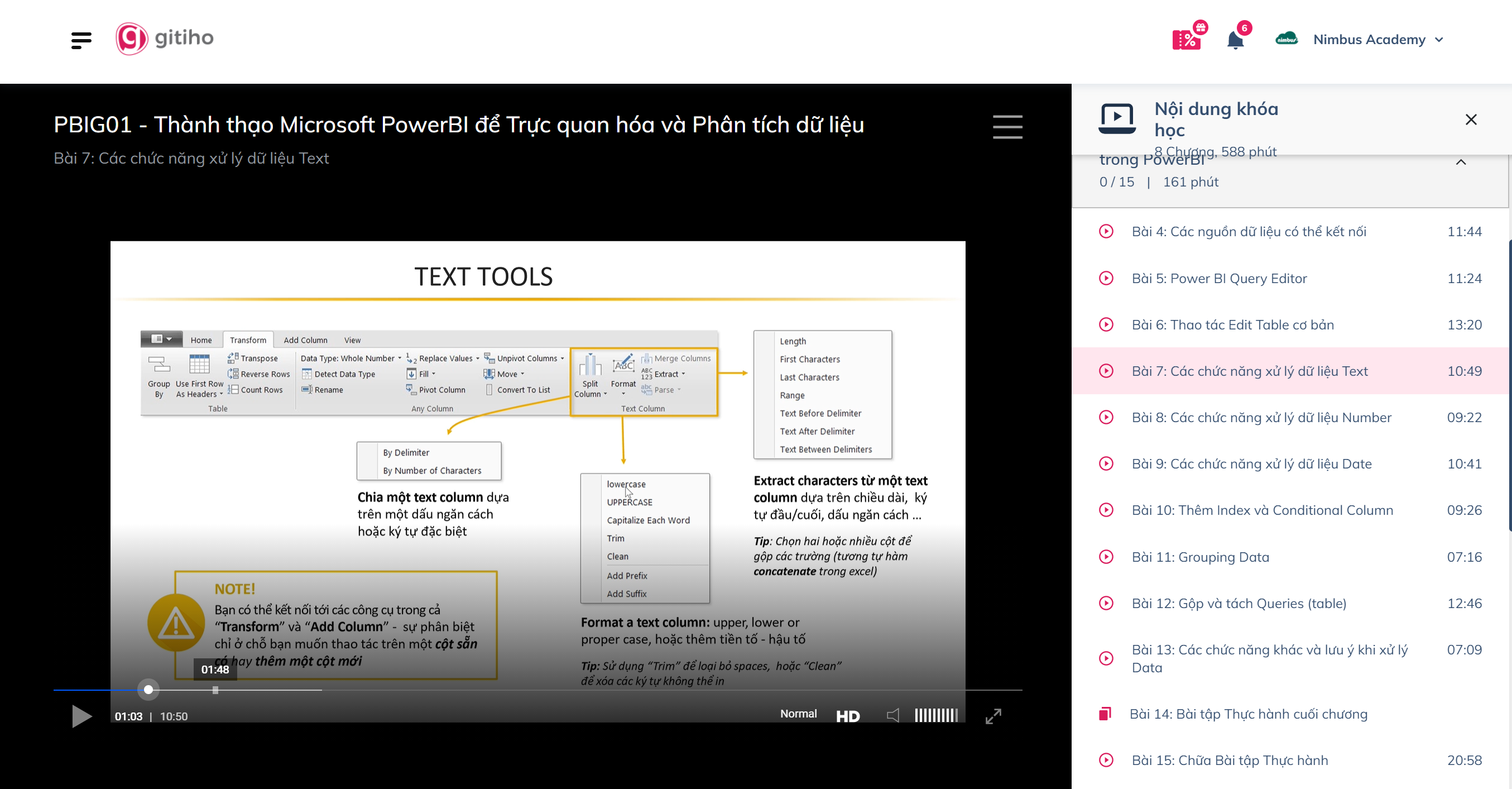Mute the video sound
Viewport: 1512px width, 789px height.
click(x=893, y=715)
